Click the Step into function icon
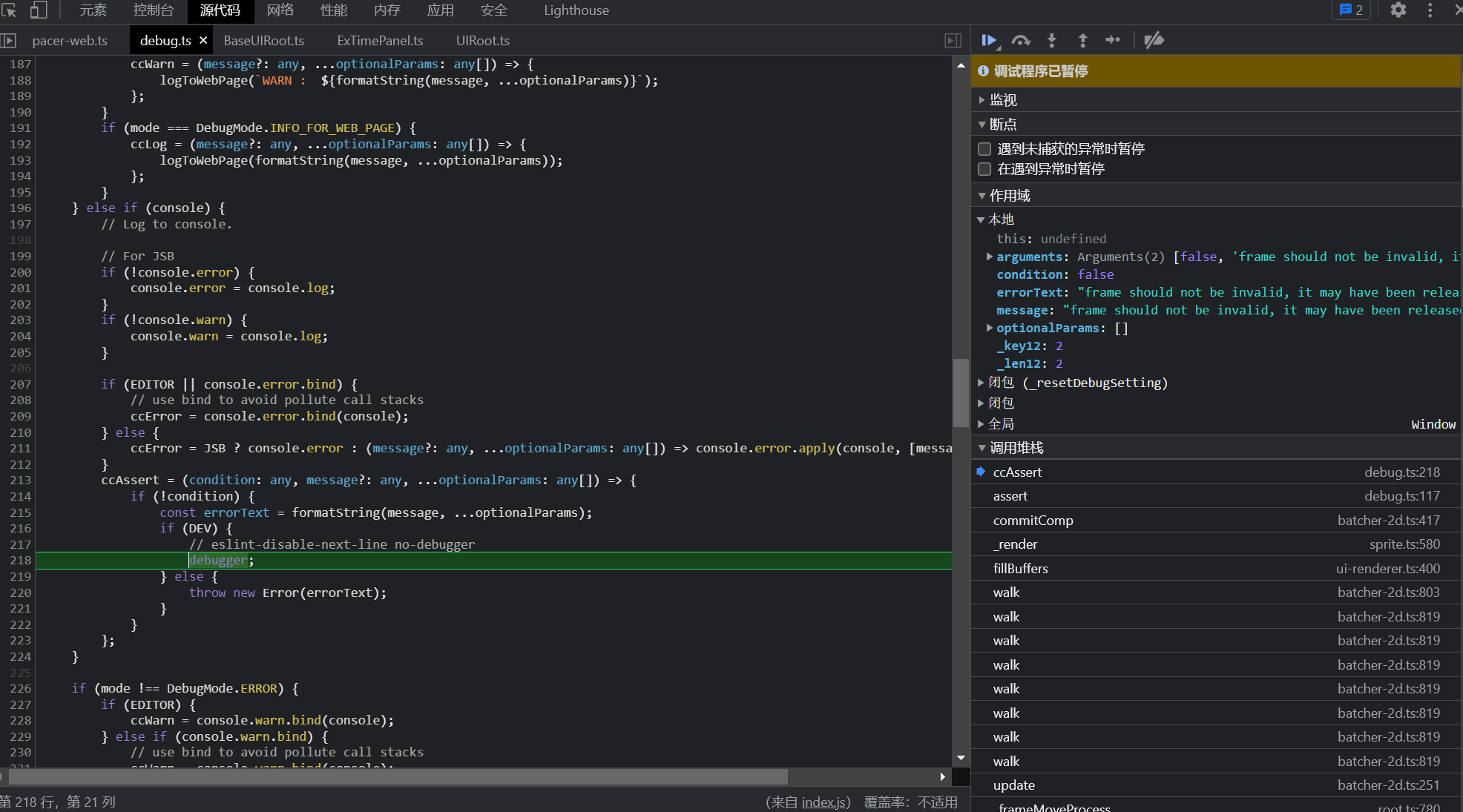 pyautogui.click(x=1051, y=40)
